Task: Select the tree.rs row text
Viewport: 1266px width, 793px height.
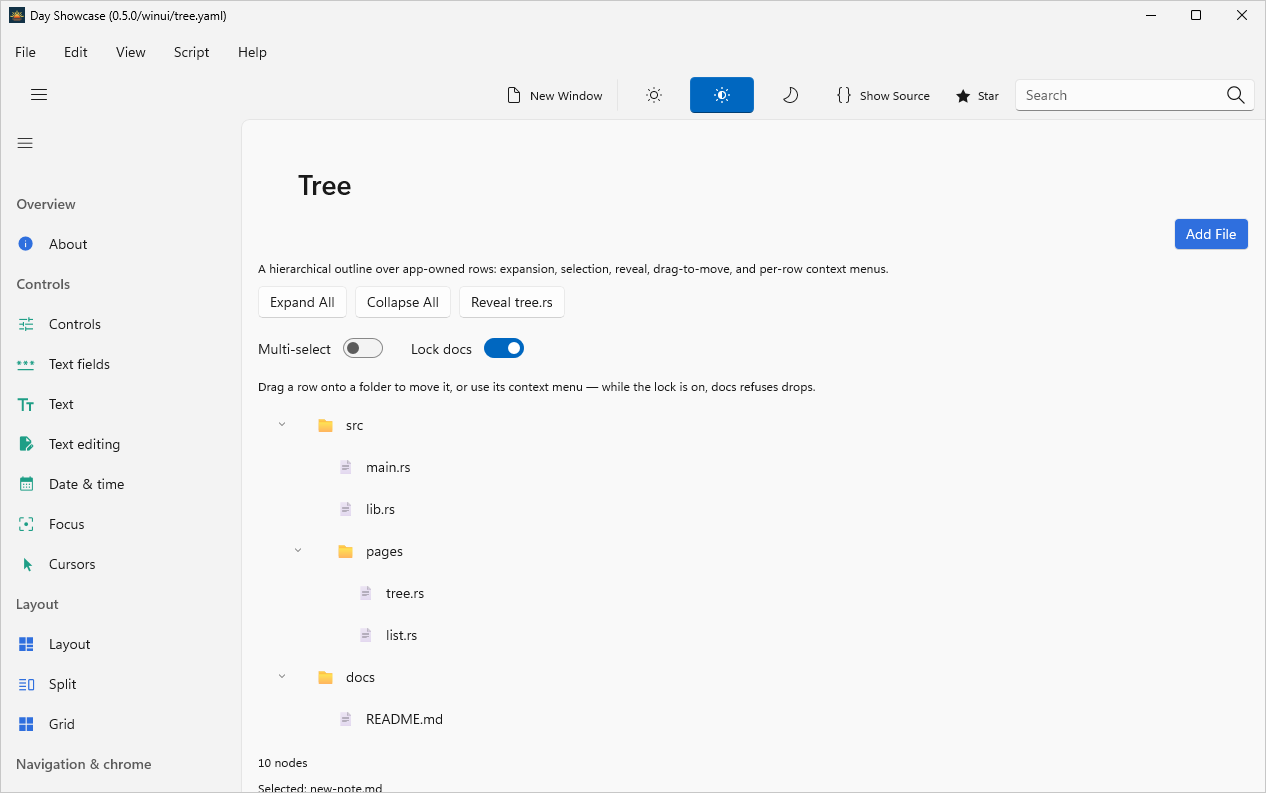Action: [405, 593]
